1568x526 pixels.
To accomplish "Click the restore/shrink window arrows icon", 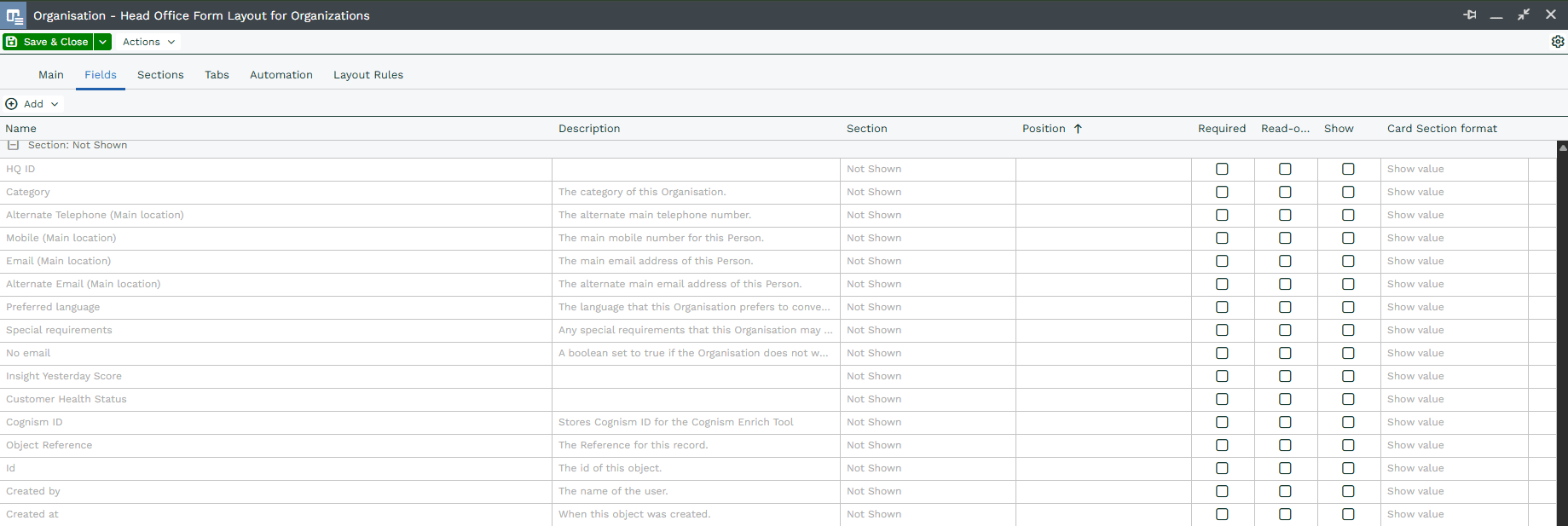I will 1524,15.
